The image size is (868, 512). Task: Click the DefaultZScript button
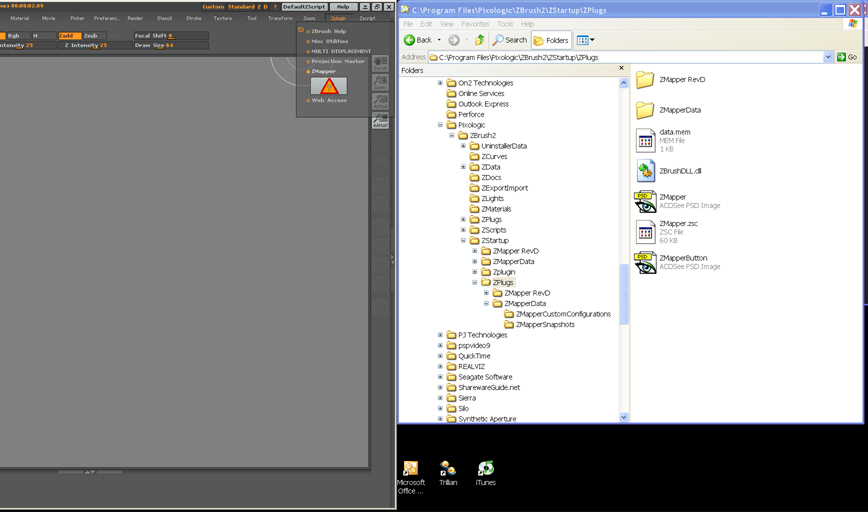click(x=304, y=7)
